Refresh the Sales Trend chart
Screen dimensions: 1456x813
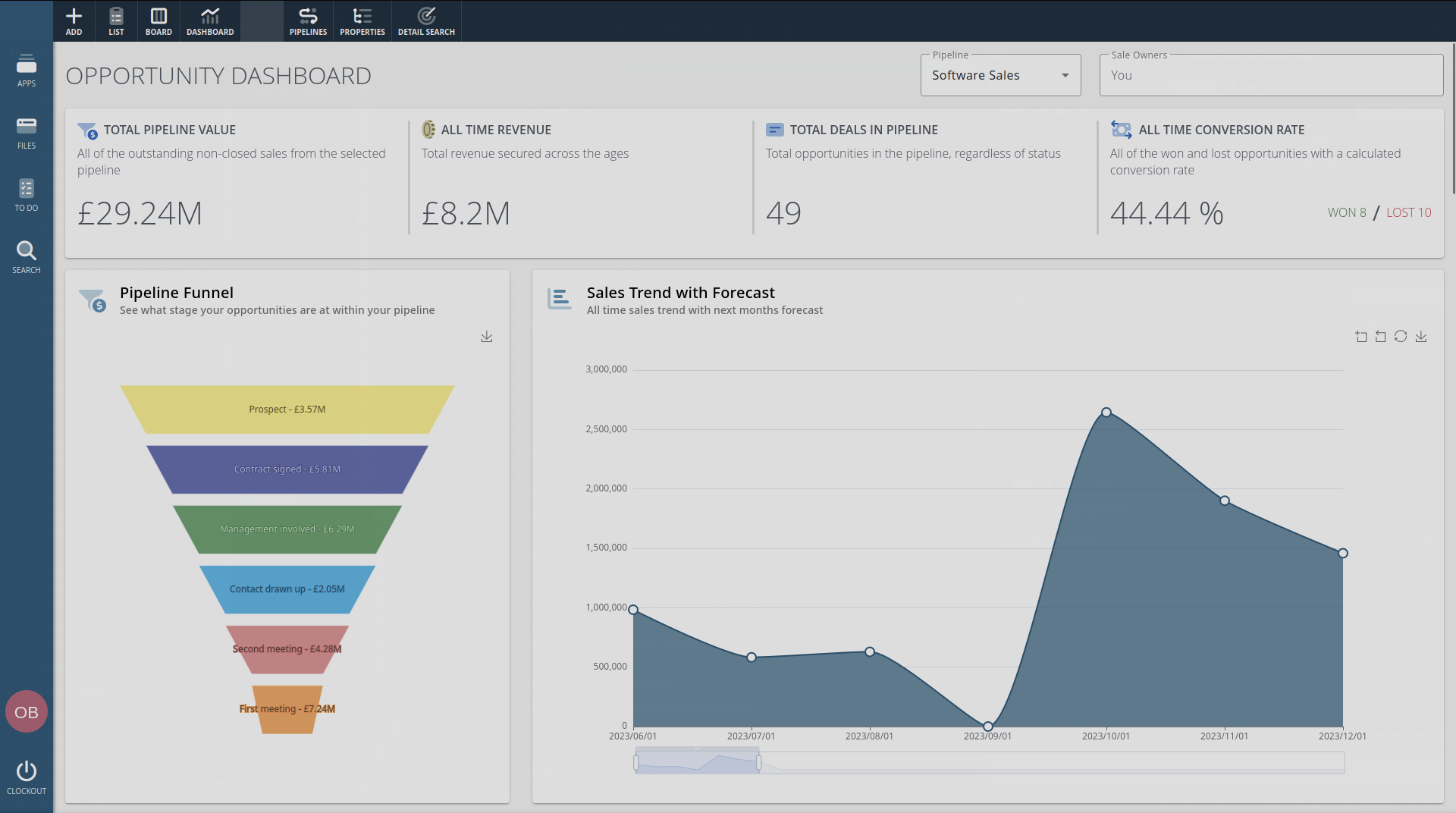(x=1401, y=336)
